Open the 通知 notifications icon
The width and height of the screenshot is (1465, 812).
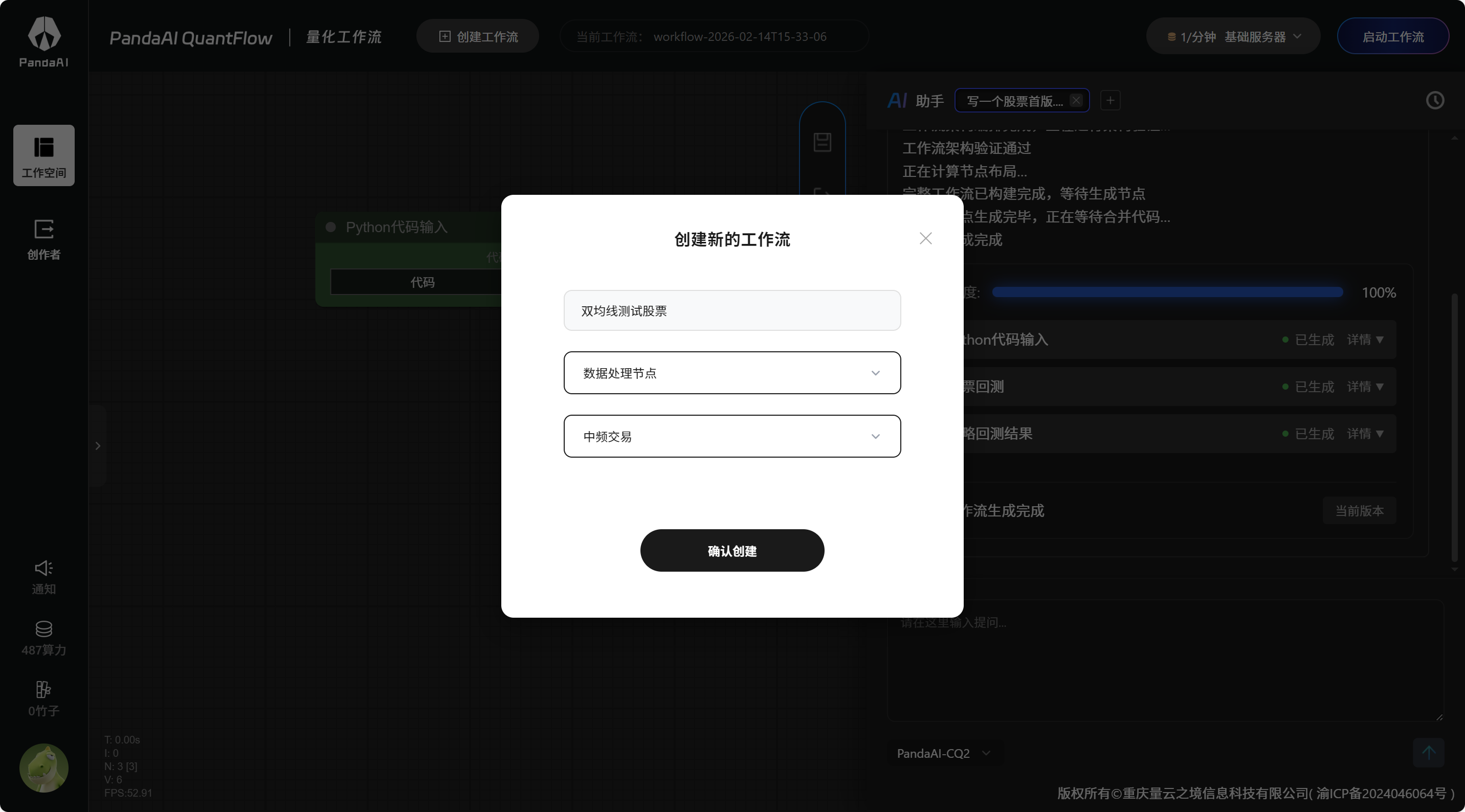(44, 577)
